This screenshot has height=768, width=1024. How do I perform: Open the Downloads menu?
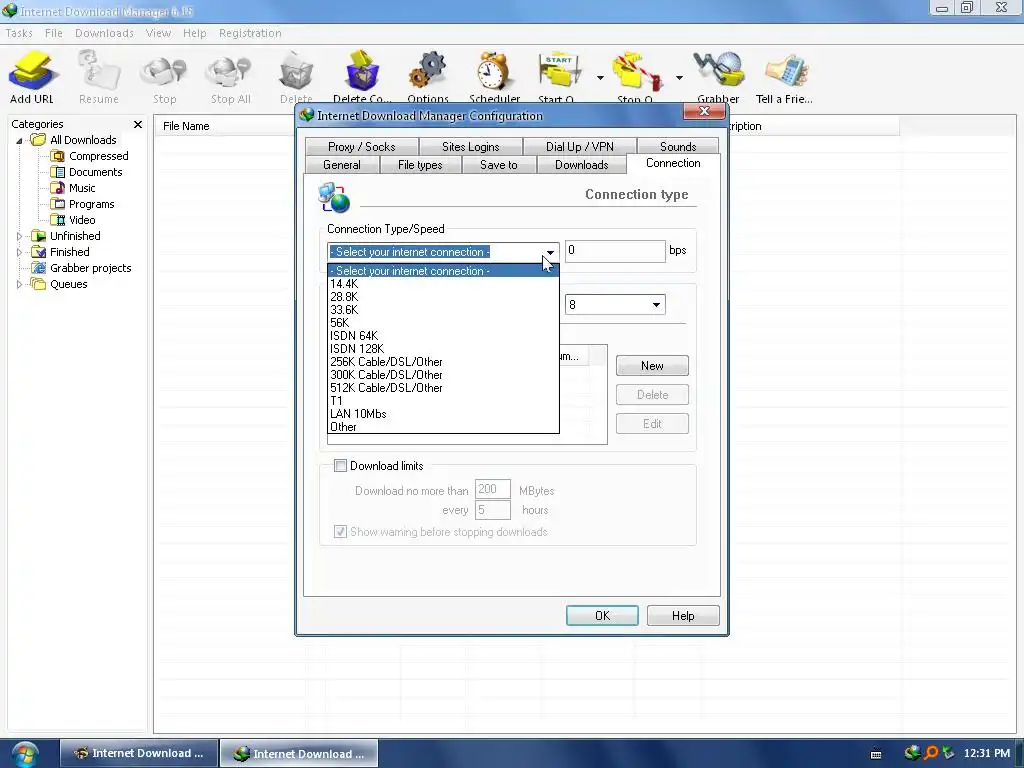(x=104, y=33)
